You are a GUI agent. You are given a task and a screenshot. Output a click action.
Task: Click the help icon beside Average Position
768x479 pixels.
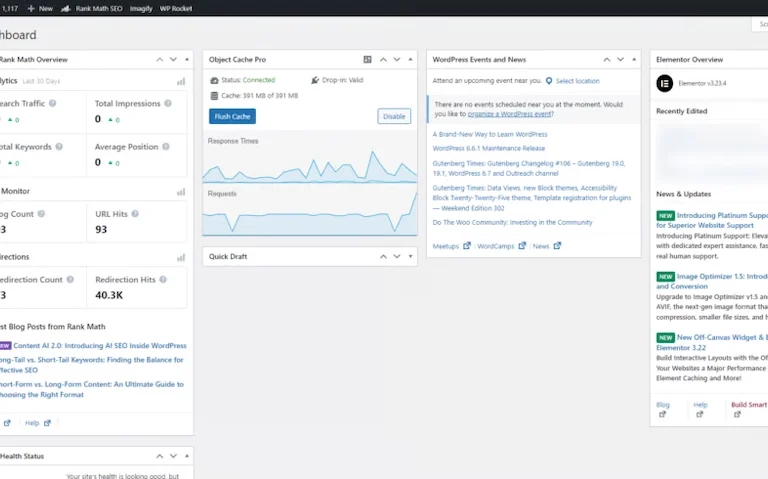click(x=166, y=146)
